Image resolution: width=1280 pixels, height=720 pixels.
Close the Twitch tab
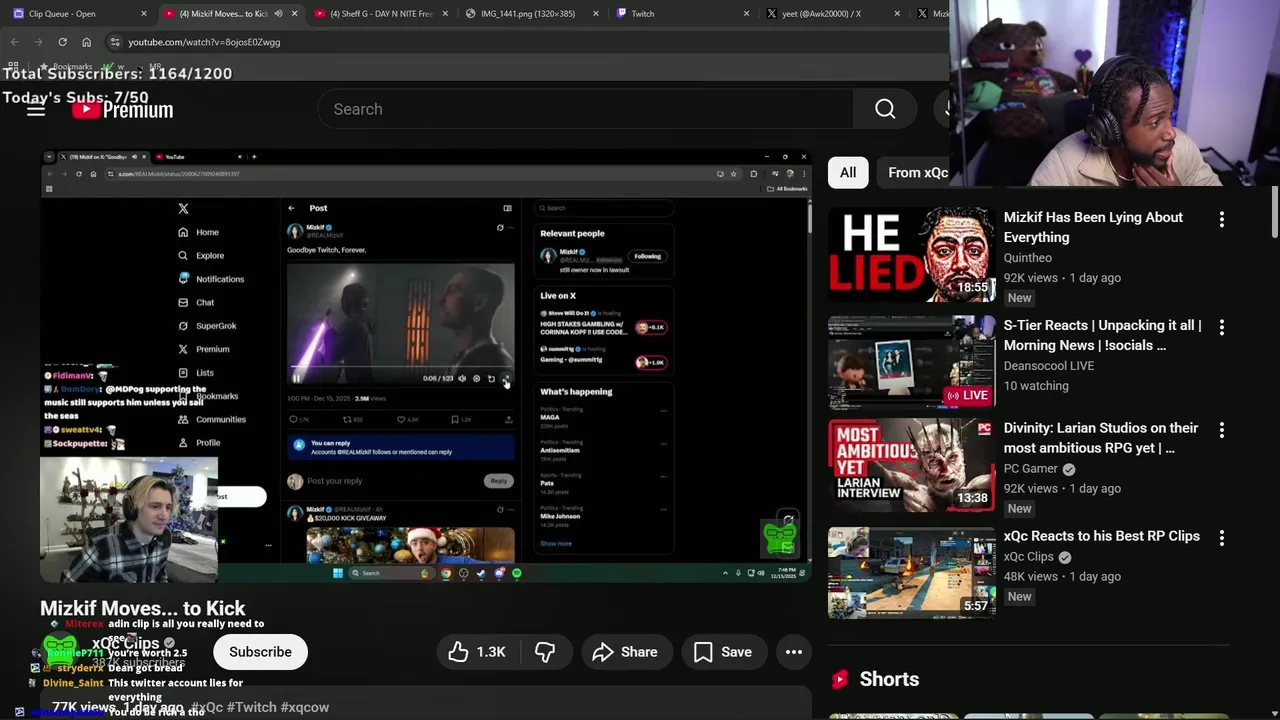coord(746,14)
